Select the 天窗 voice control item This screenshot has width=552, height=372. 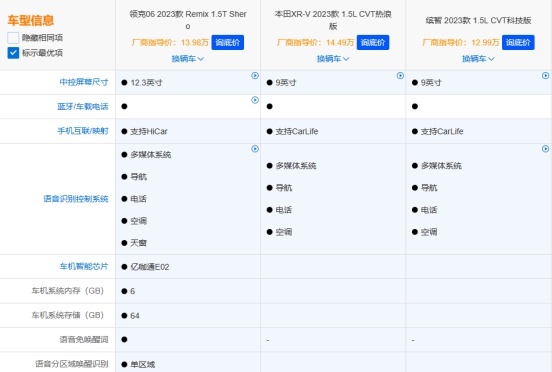[x=138, y=243]
